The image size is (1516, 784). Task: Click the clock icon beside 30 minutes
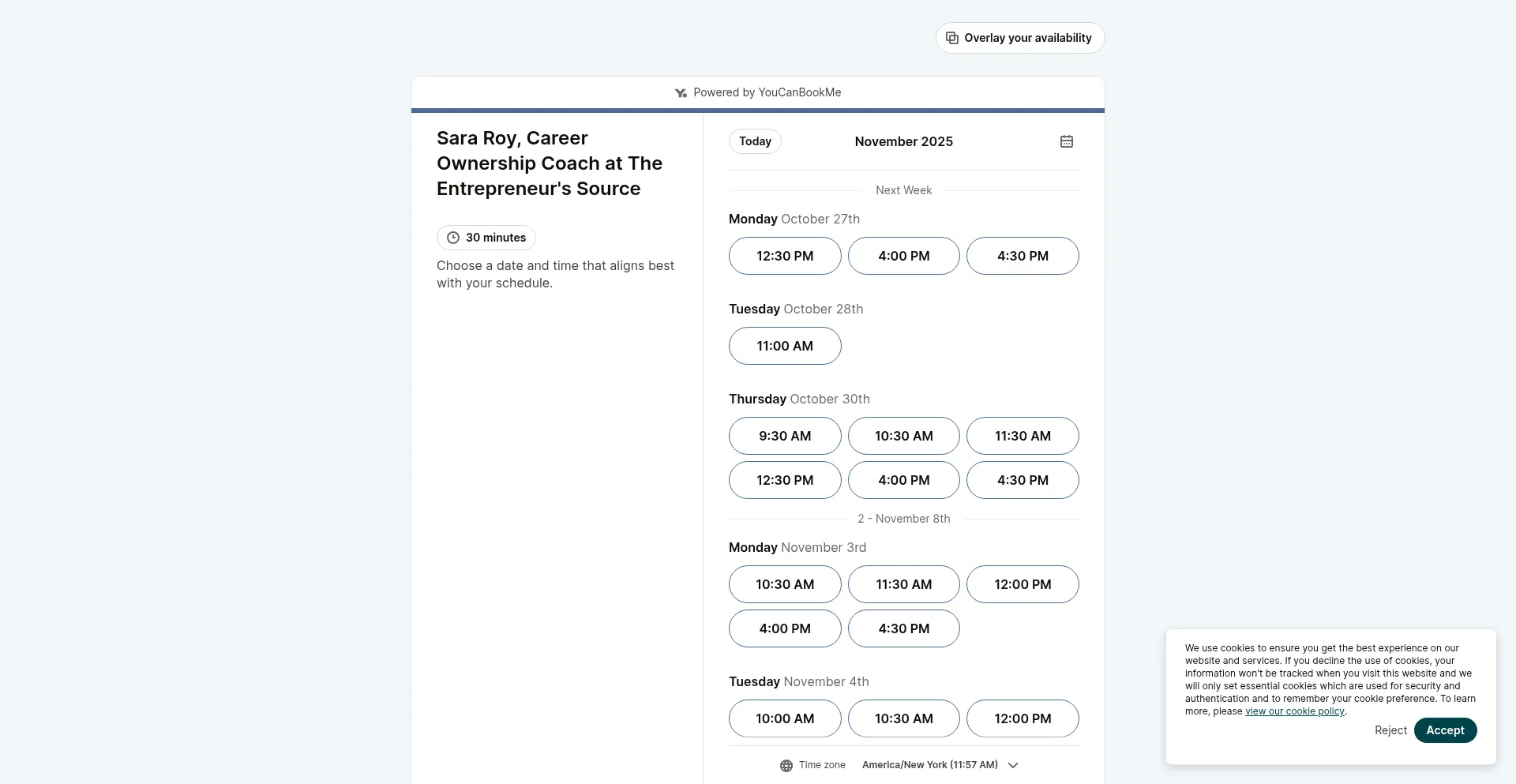(x=453, y=238)
